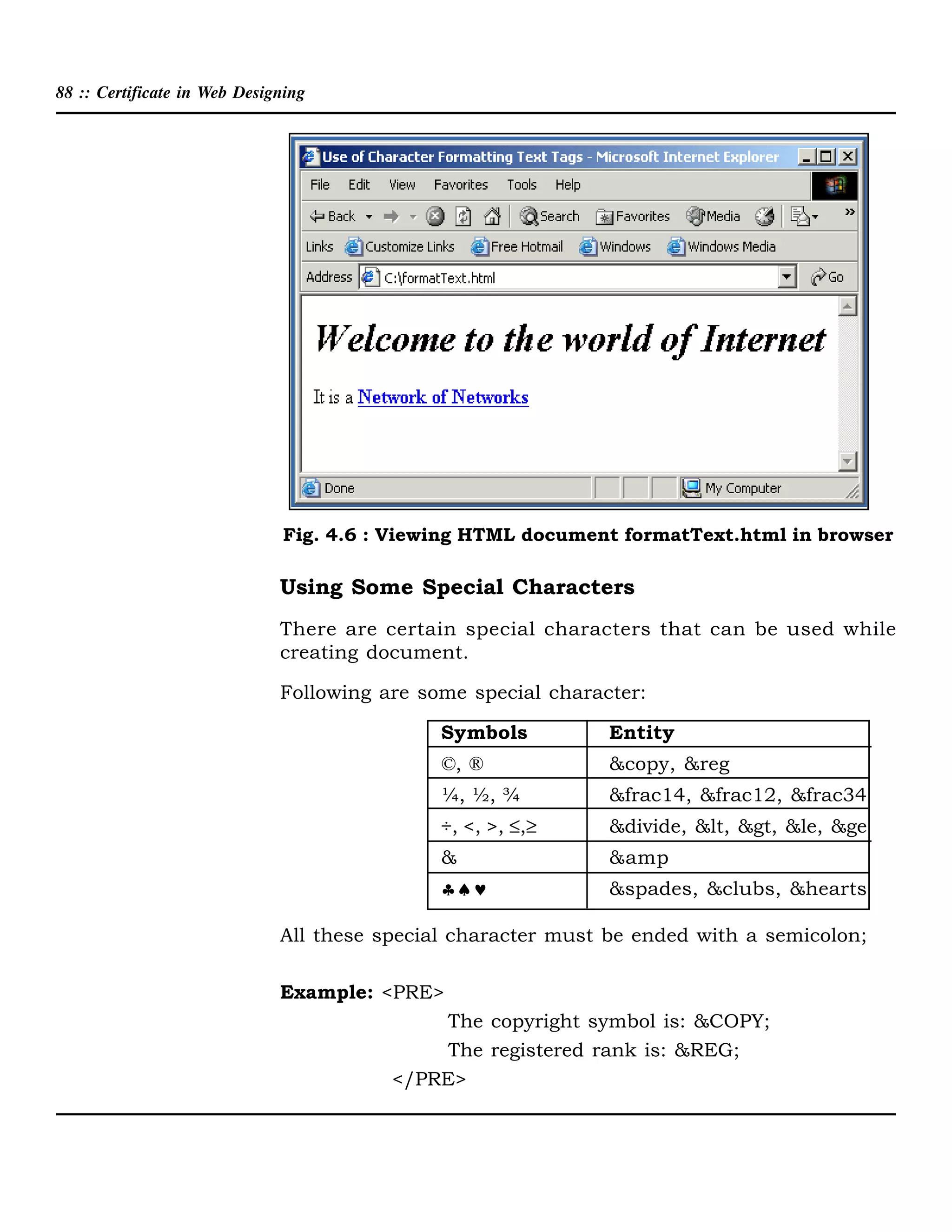Minimize the Internet Explorer window
The image size is (952, 1232).
pyautogui.click(x=807, y=156)
